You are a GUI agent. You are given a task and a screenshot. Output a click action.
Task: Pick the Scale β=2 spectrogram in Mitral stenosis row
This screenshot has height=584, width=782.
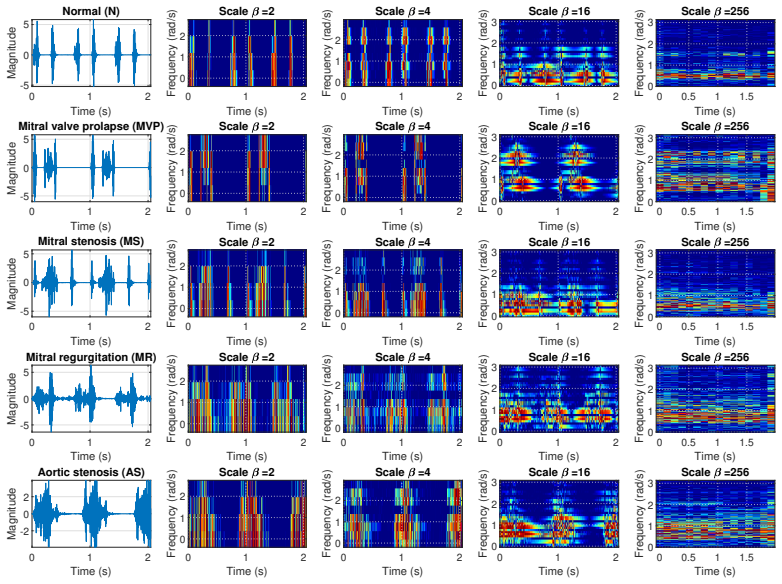click(247, 284)
